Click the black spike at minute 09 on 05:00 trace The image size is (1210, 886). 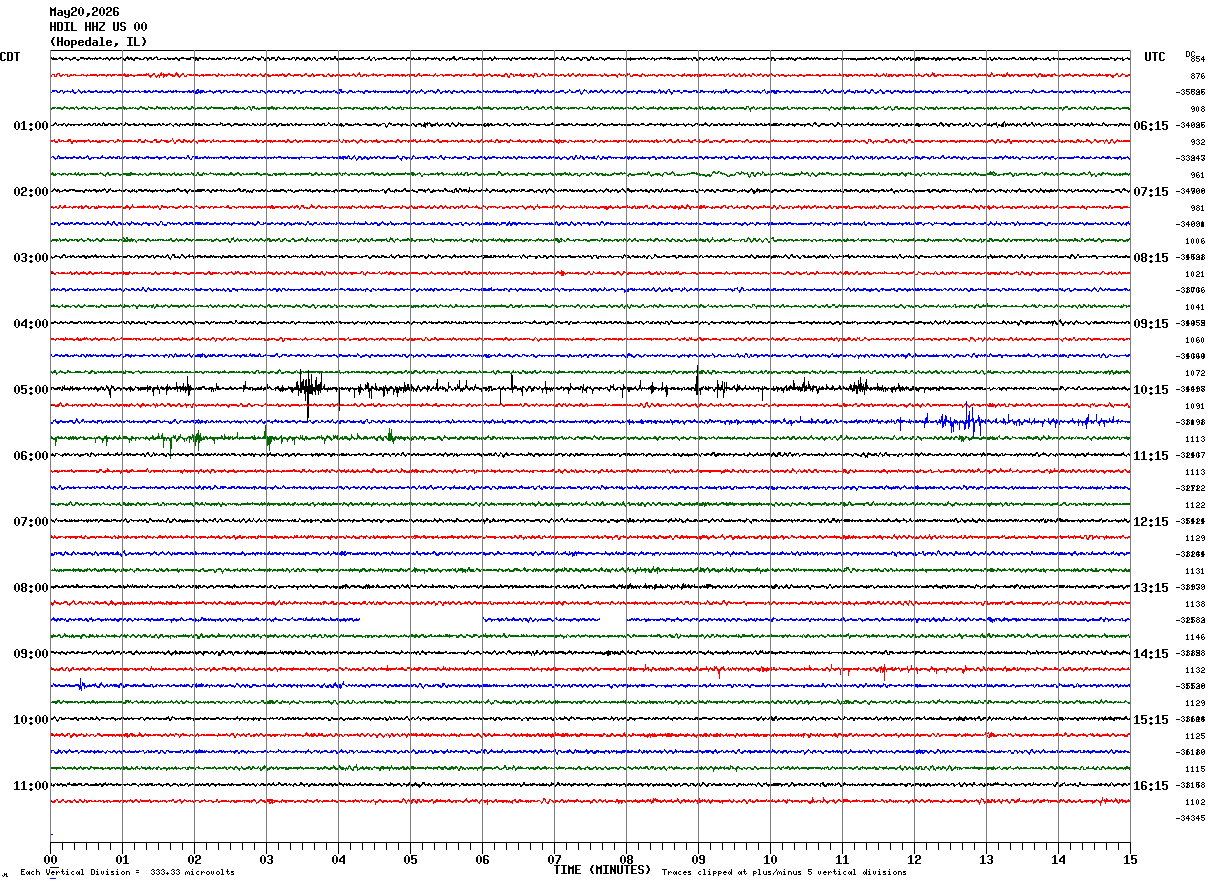[698, 382]
